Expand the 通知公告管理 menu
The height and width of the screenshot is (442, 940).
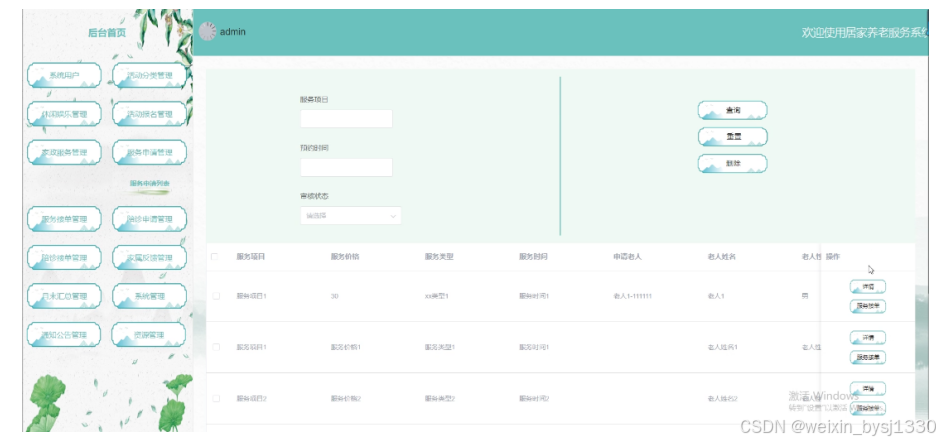[x=64, y=335]
